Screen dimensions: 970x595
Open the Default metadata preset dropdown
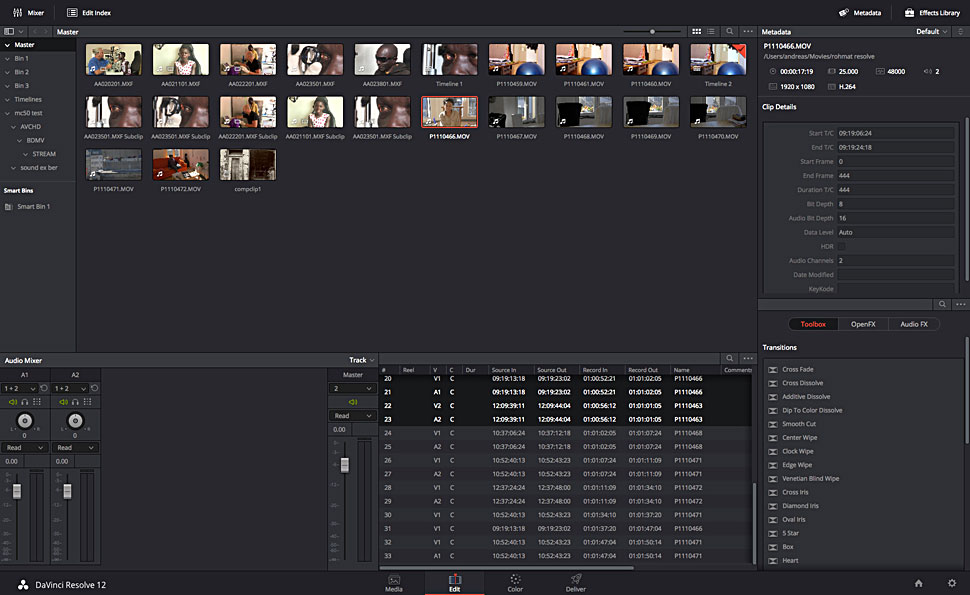pyautogui.click(x=932, y=32)
